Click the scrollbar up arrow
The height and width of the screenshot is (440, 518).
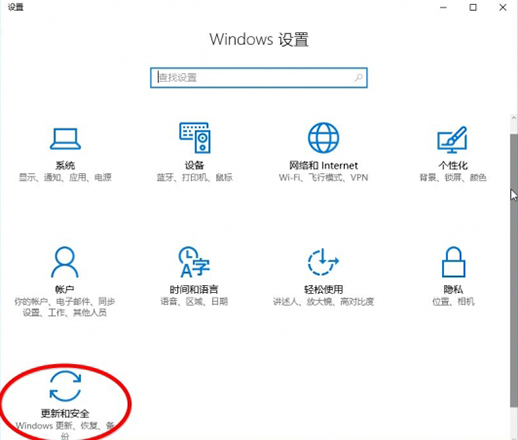coord(514,118)
